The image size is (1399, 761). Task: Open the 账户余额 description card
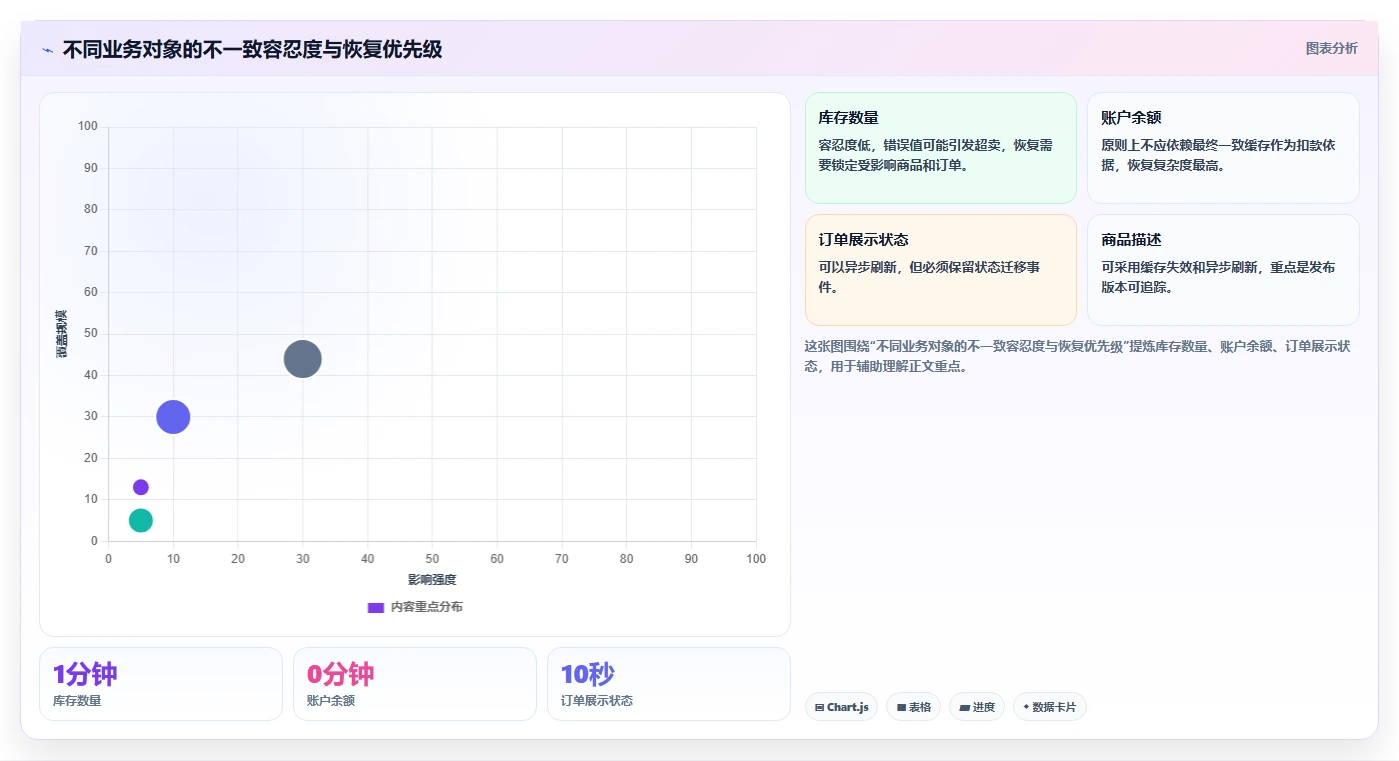[x=1223, y=148]
